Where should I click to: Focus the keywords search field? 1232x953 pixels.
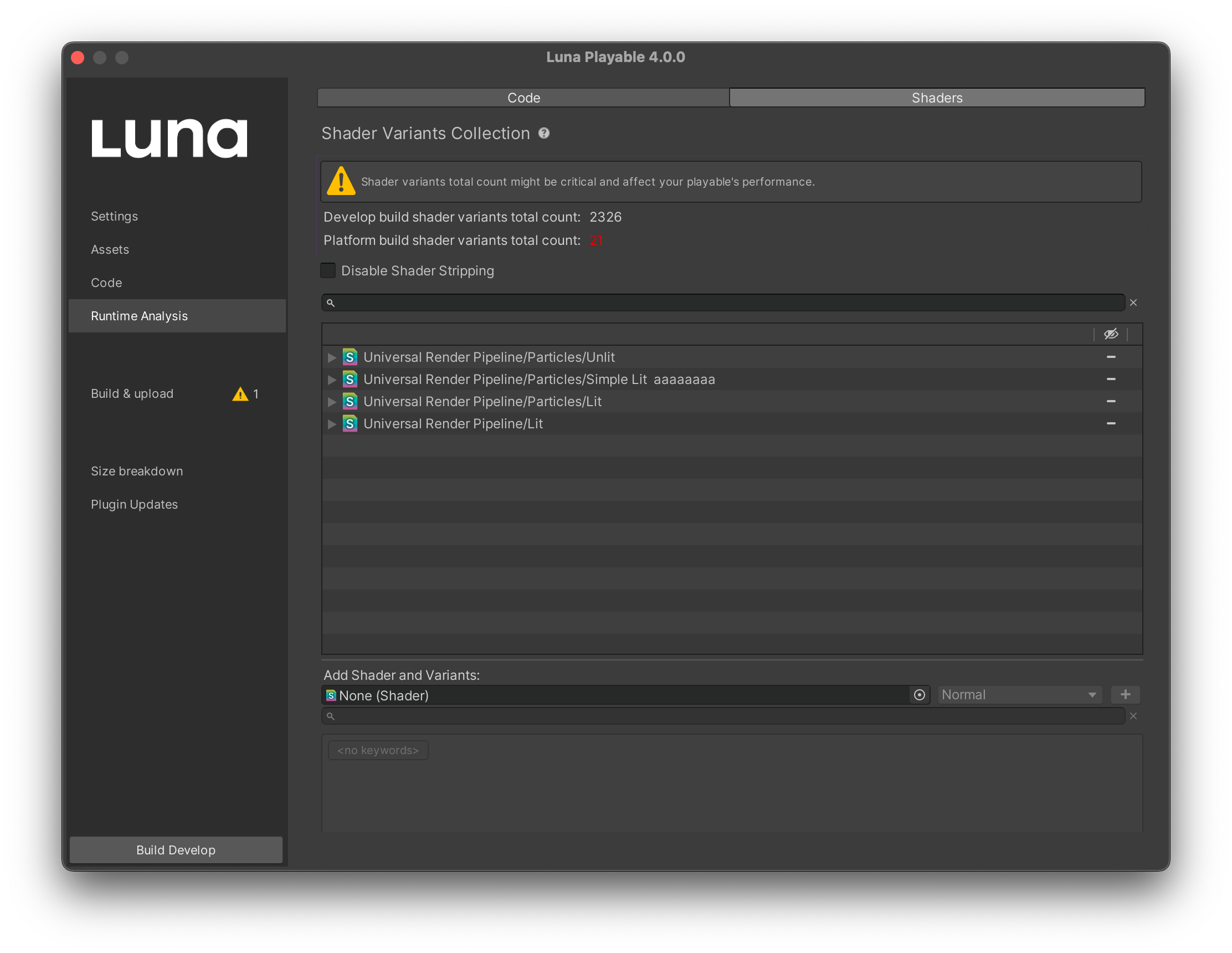[723, 716]
